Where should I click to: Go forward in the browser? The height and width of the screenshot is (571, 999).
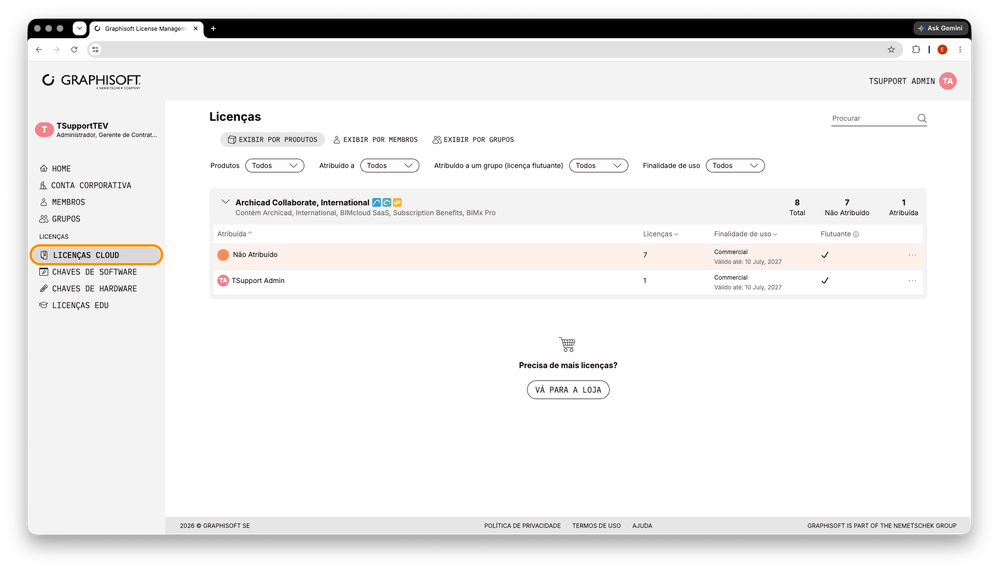tap(57, 49)
